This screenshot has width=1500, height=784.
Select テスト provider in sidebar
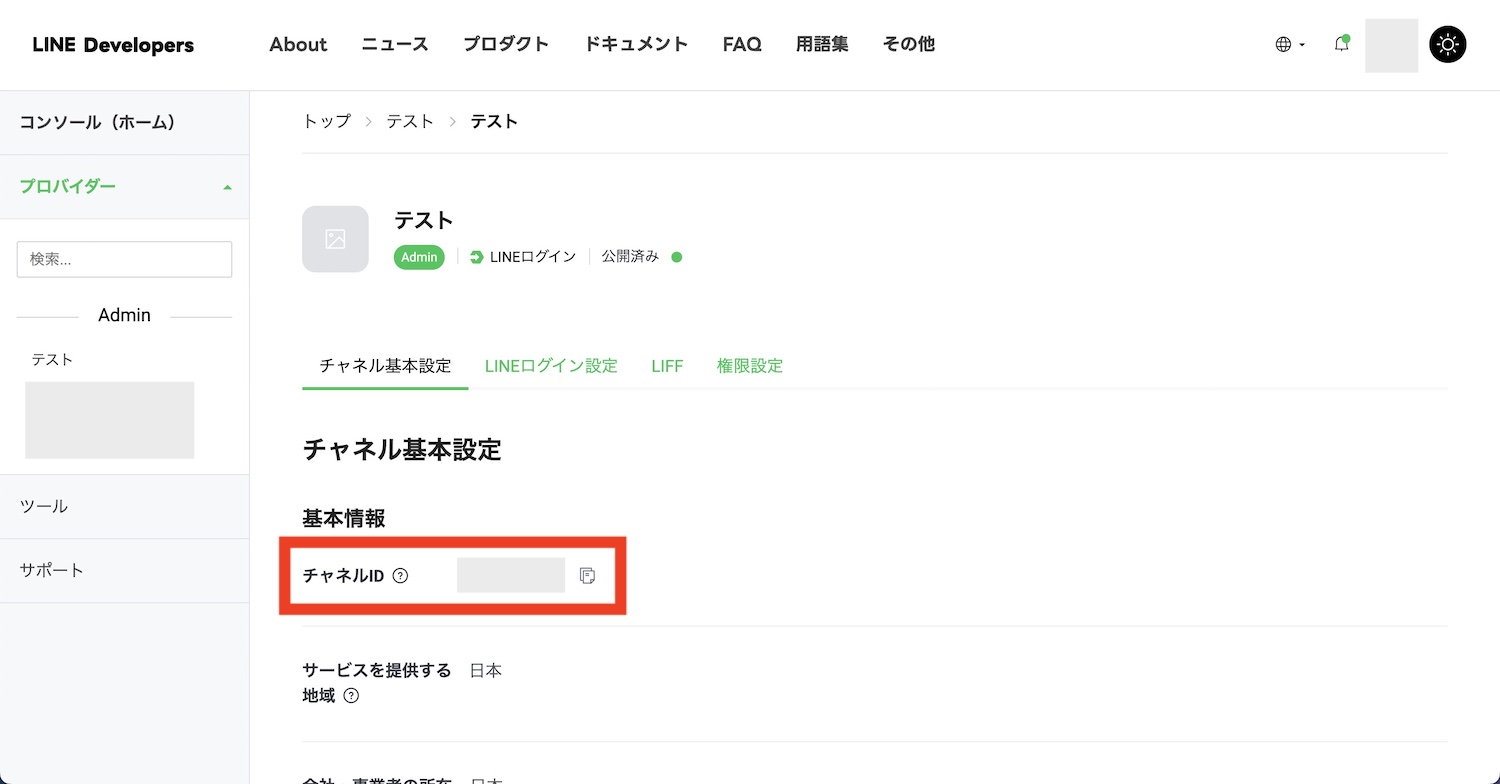[52, 359]
